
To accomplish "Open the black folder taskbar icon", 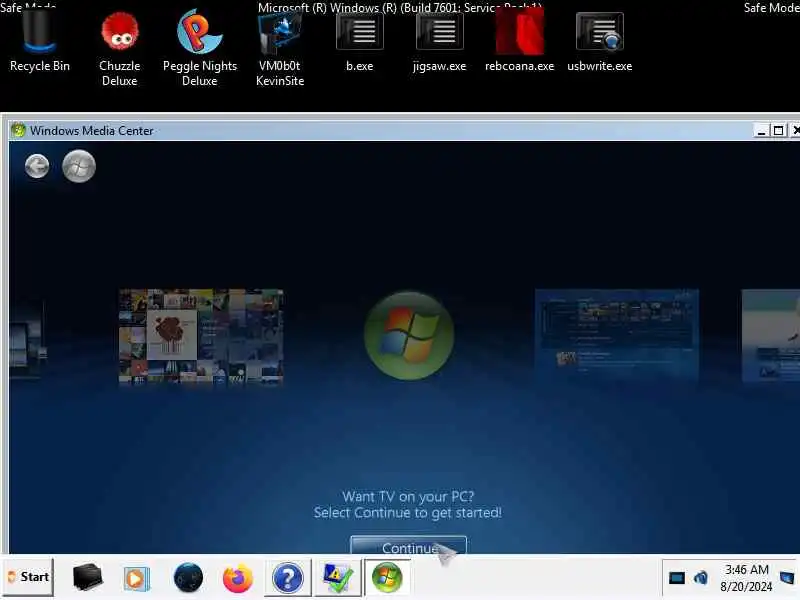I will [87, 578].
